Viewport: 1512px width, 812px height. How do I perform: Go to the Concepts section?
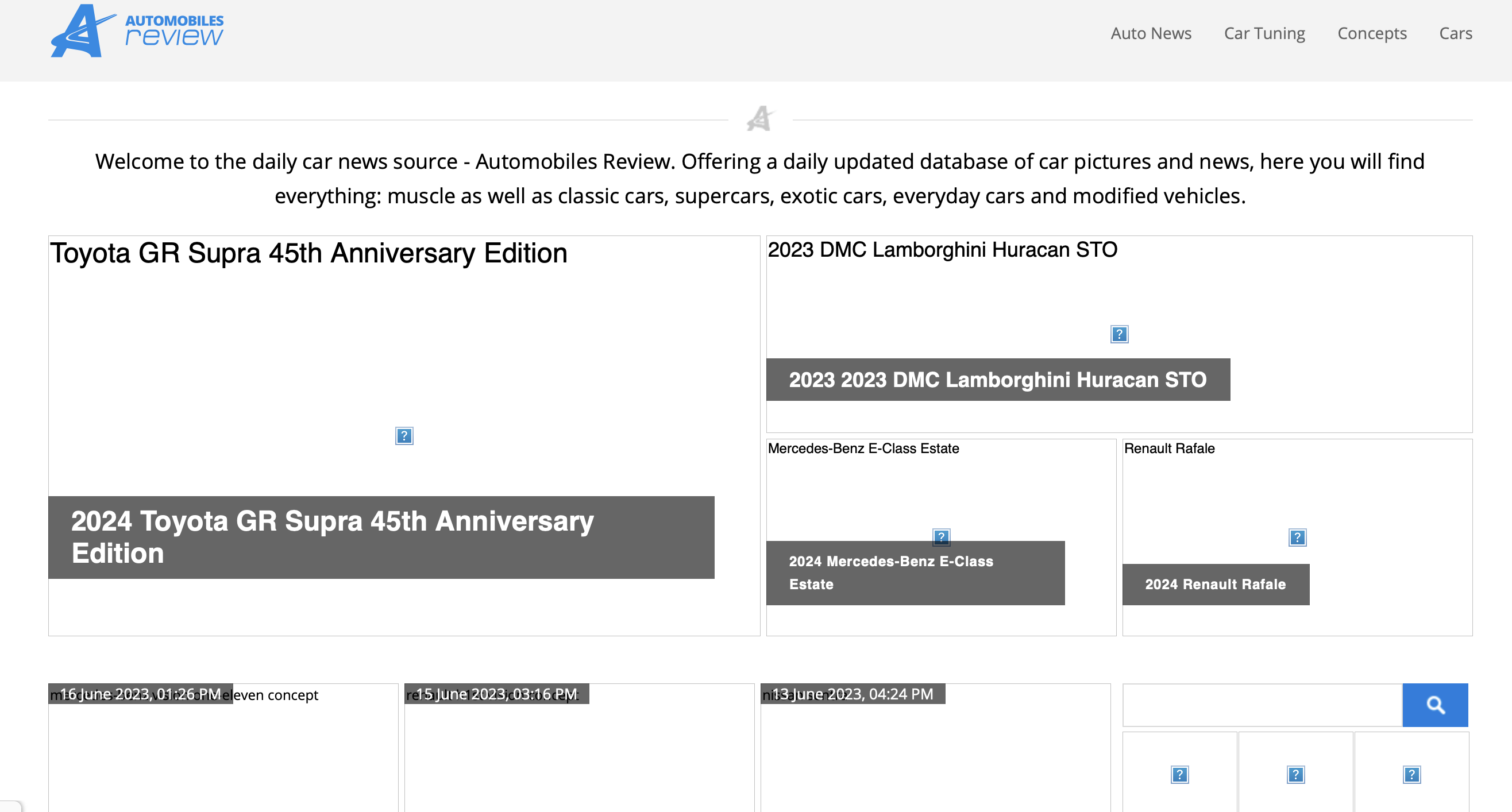pos(1372,33)
